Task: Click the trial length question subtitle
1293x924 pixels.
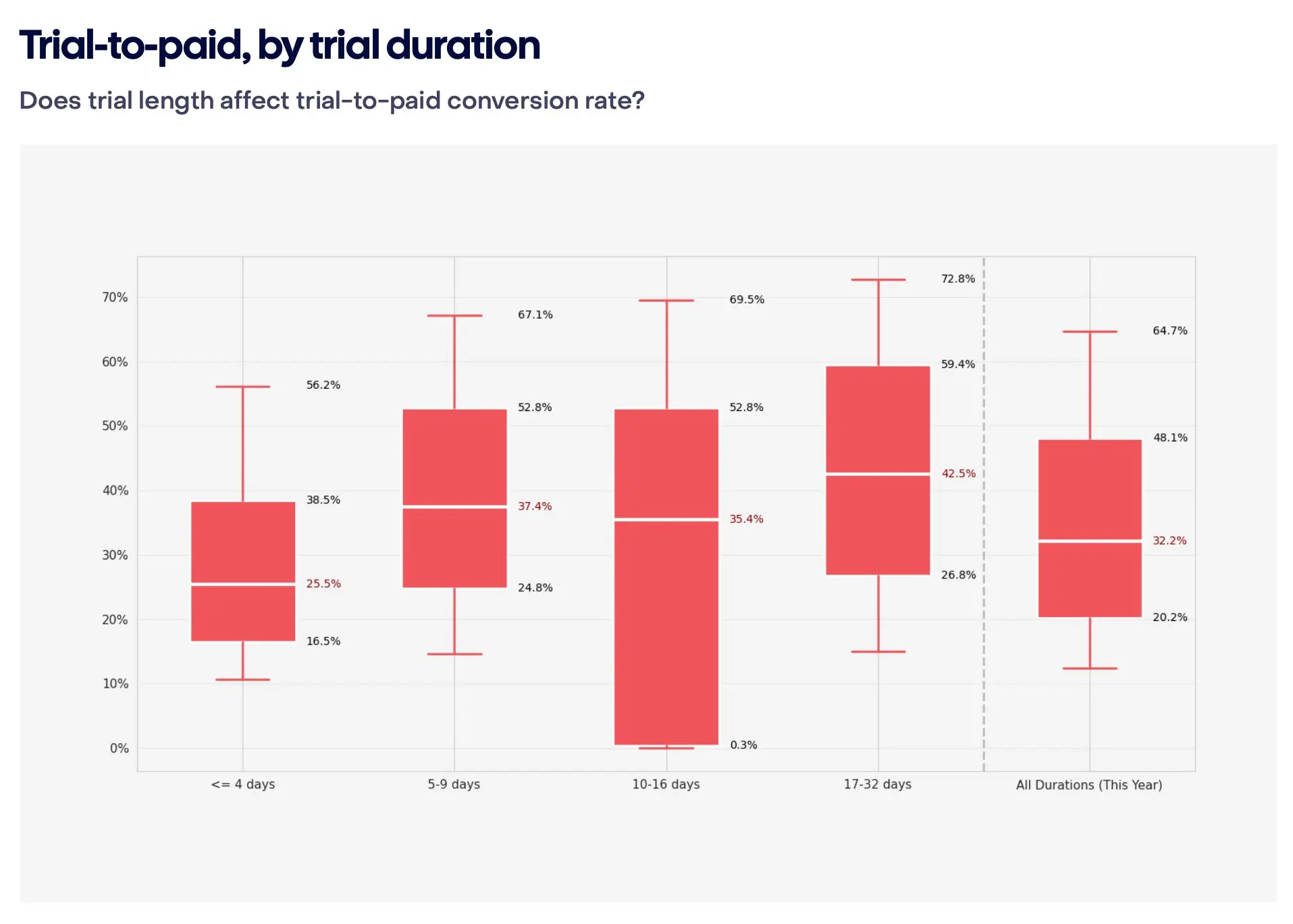Action: coord(332,101)
